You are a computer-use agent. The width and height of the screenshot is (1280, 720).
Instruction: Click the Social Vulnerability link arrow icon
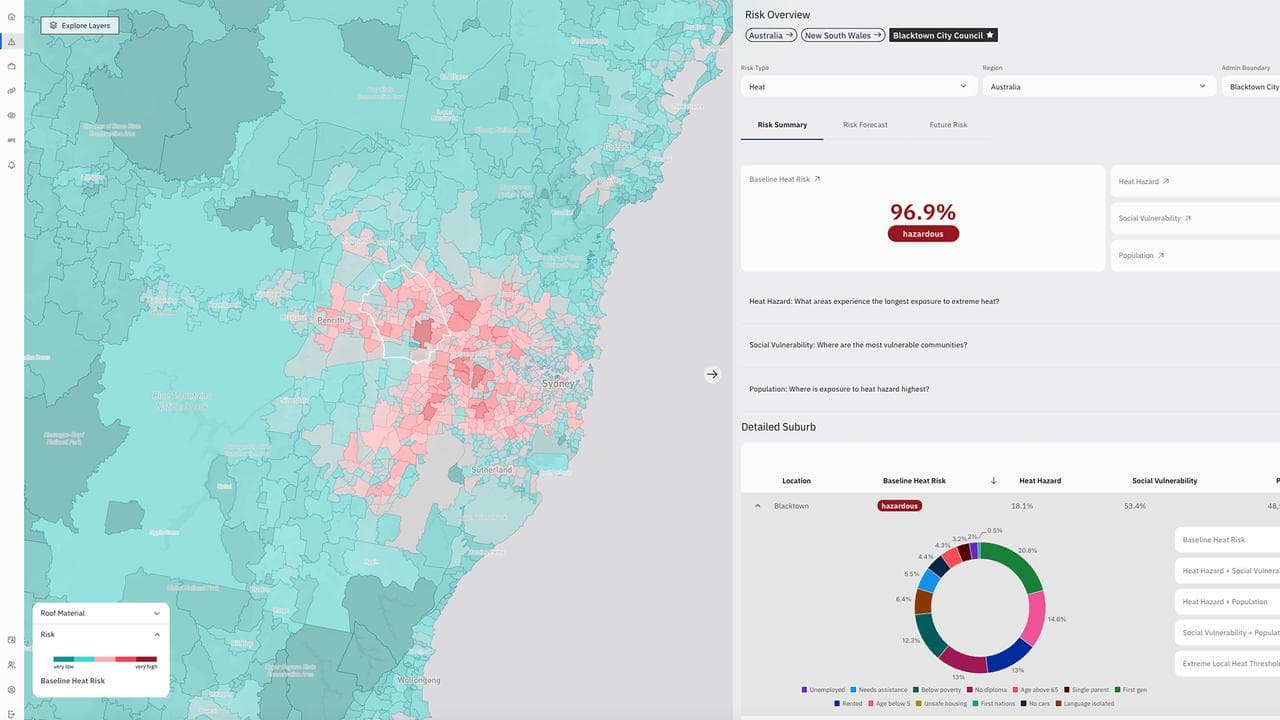point(1188,218)
